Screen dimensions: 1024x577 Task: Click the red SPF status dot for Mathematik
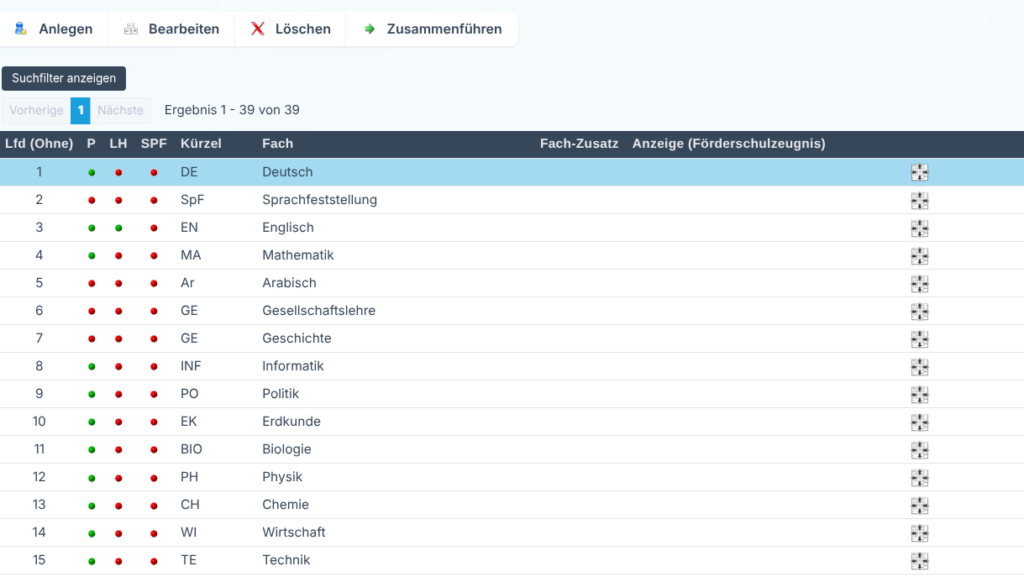[x=153, y=256]
